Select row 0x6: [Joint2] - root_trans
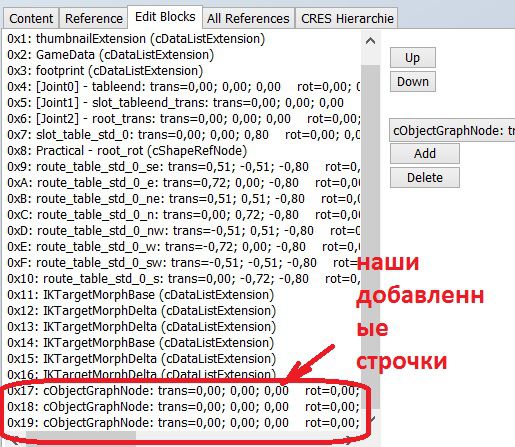 pyautogui.click(x=182, y=119)
